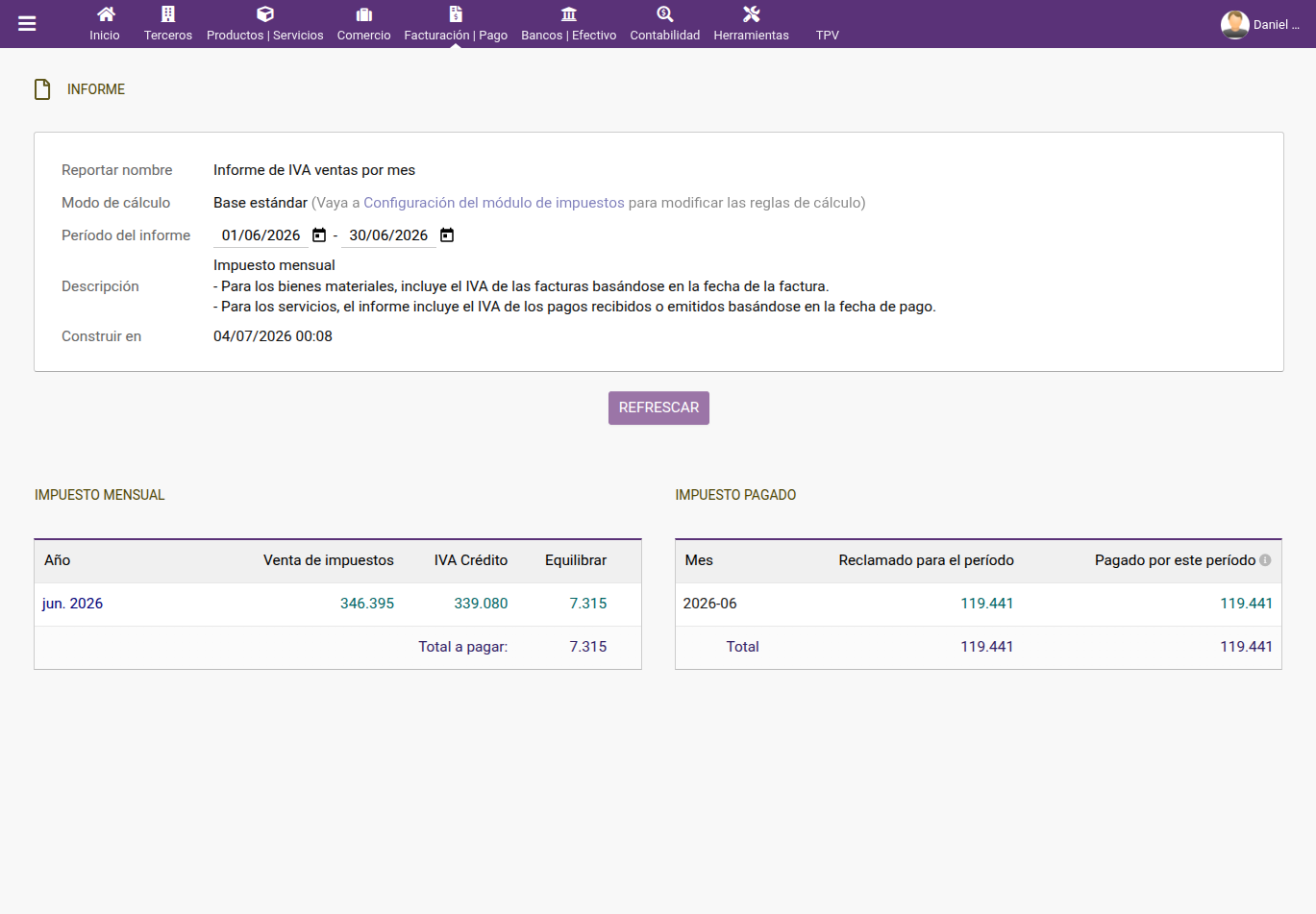
Task: Select Inicio menu label
Action: 105,35
